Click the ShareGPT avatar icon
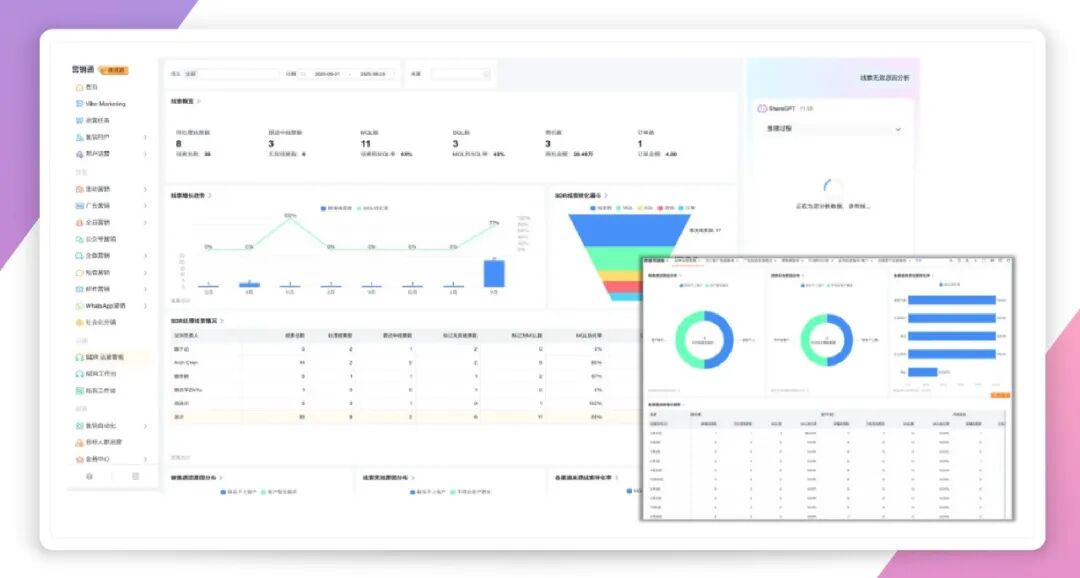1080x578 pixels. click(x=761, y=108)
